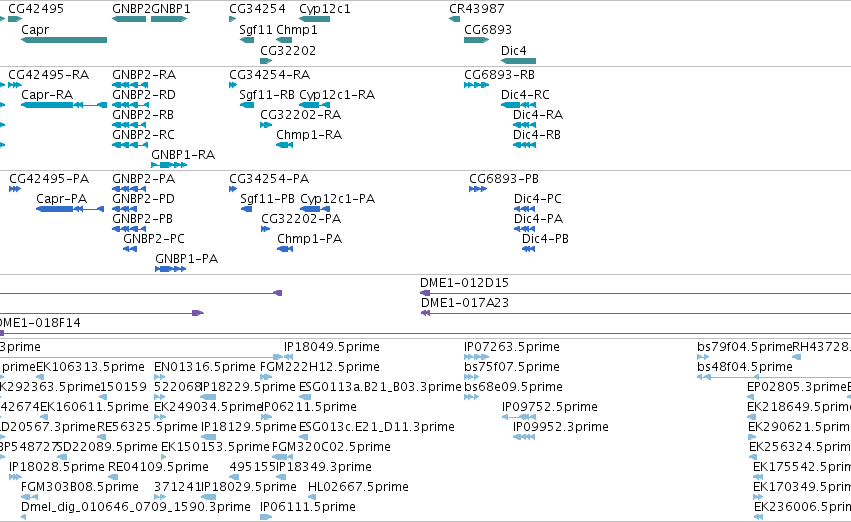
Task: Click the Dic4-PC protein label
Action: pyautogui.click(x=538, y=199)
